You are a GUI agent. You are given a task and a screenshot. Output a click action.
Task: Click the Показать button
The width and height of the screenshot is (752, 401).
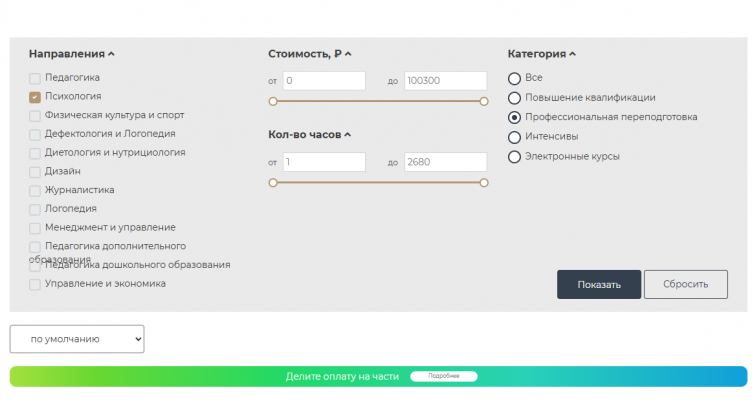pyautogui.click(x=598, y=284)
